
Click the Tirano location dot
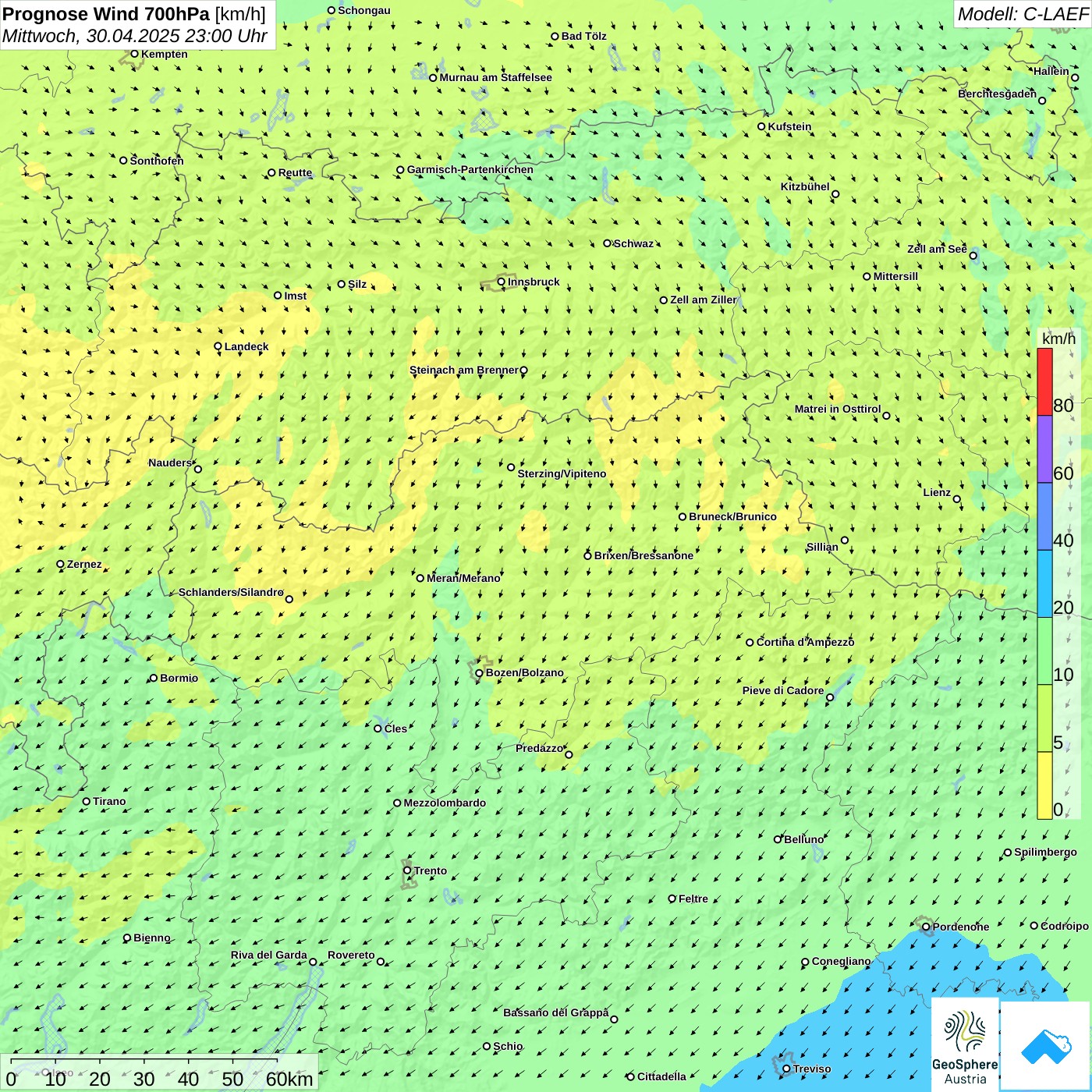point(87,801)
